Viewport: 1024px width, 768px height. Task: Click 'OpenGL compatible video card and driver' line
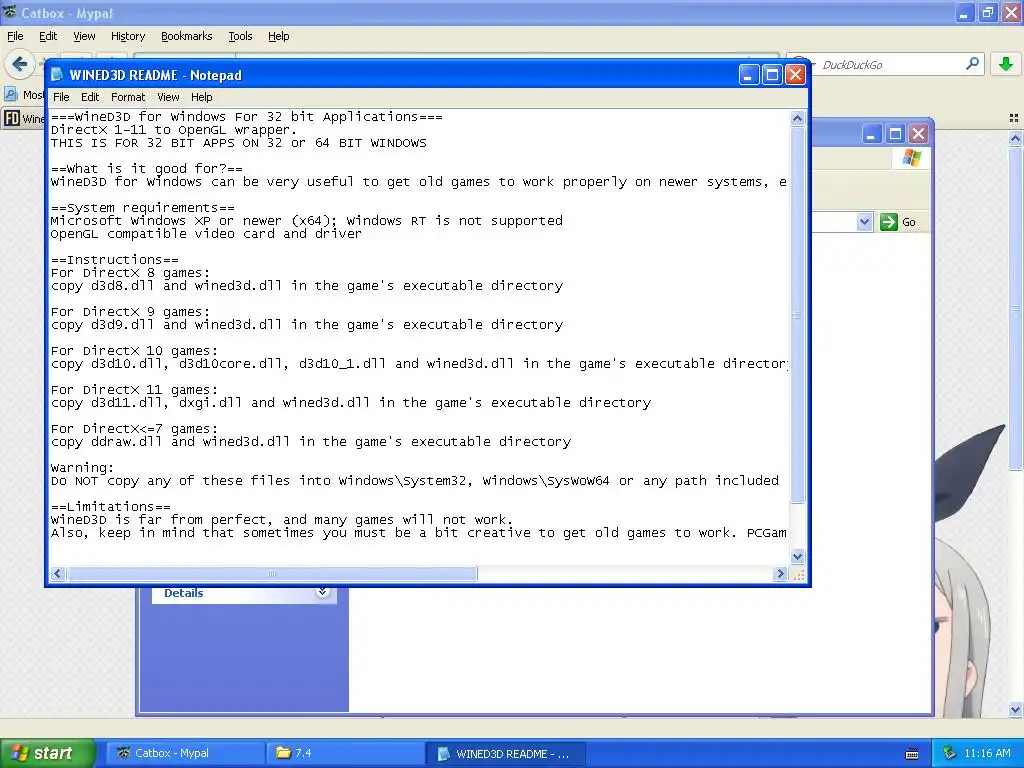point(206,234)
